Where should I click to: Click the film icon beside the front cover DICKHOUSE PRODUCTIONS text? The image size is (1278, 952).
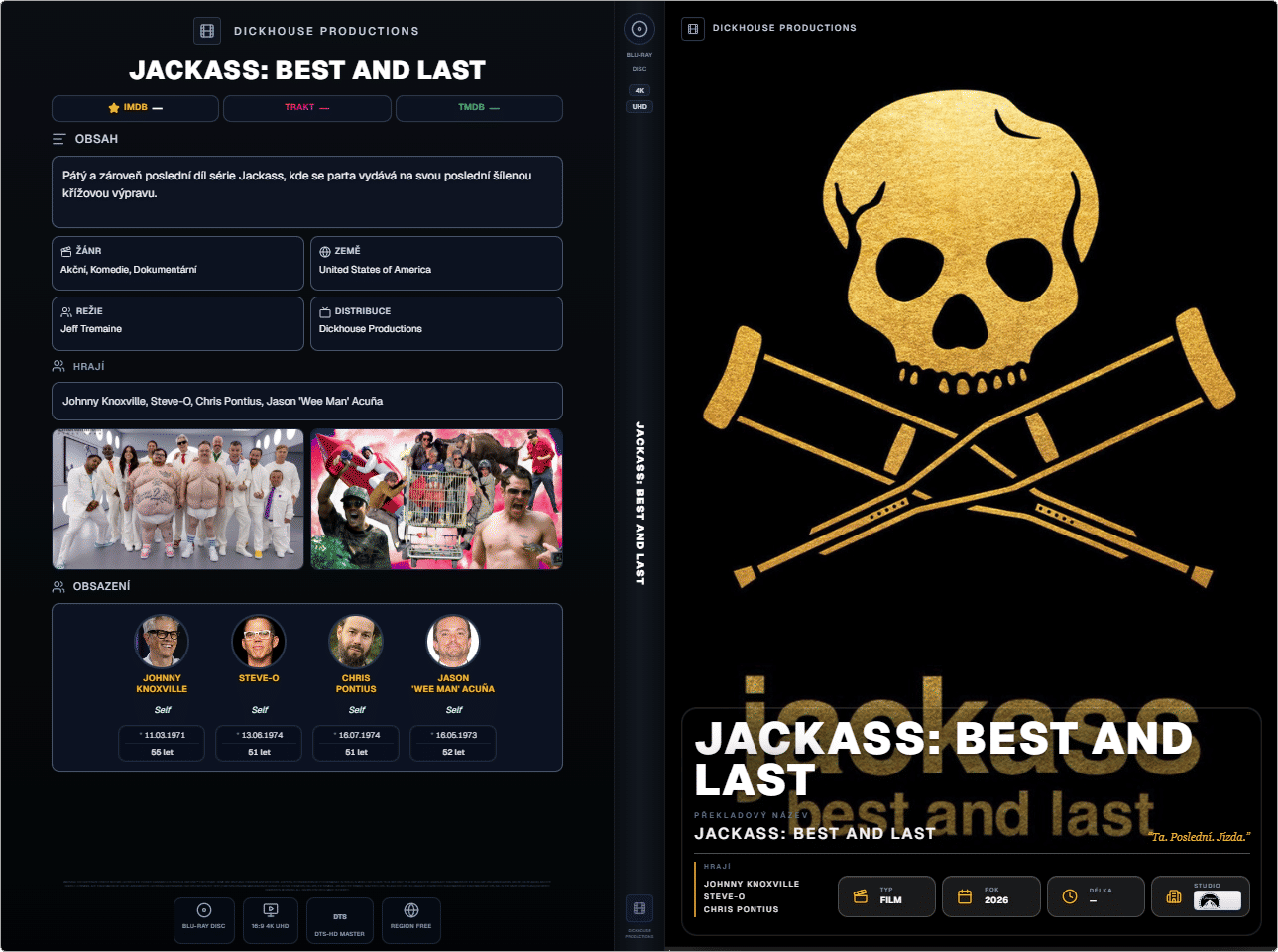pos(693,28)
